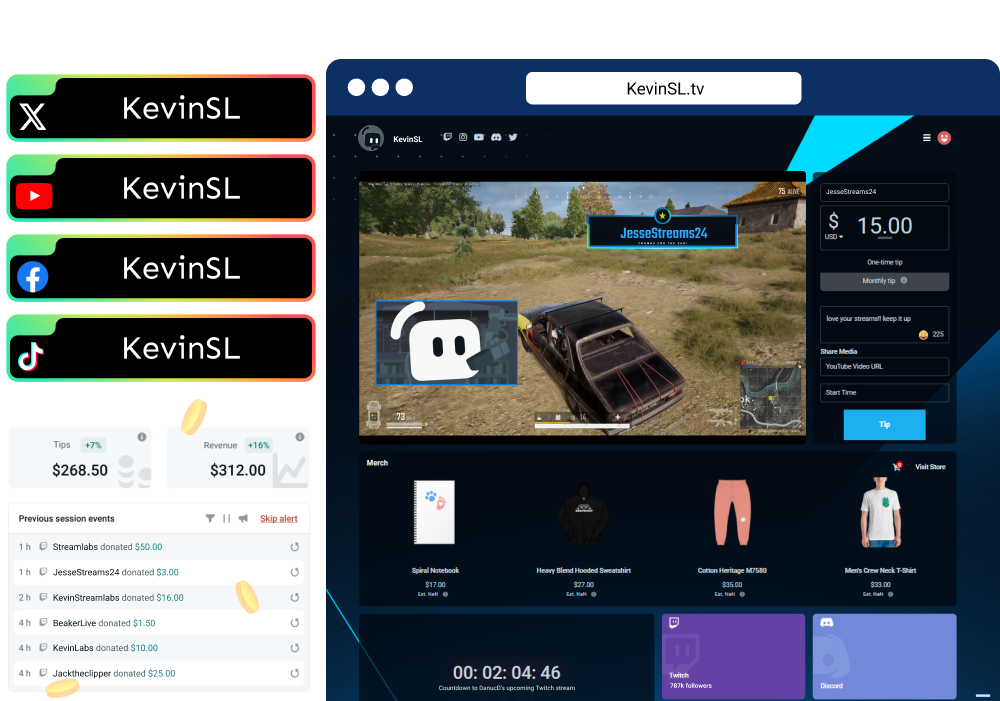The image size is (1000, 701).
Task: Open the Discord tile
Action: (884, 656)
